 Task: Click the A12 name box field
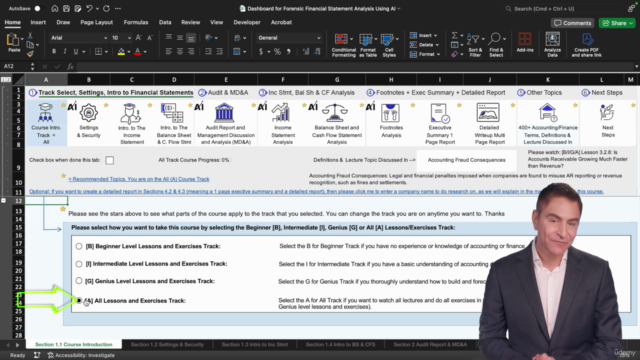click(x=15, y=66)
